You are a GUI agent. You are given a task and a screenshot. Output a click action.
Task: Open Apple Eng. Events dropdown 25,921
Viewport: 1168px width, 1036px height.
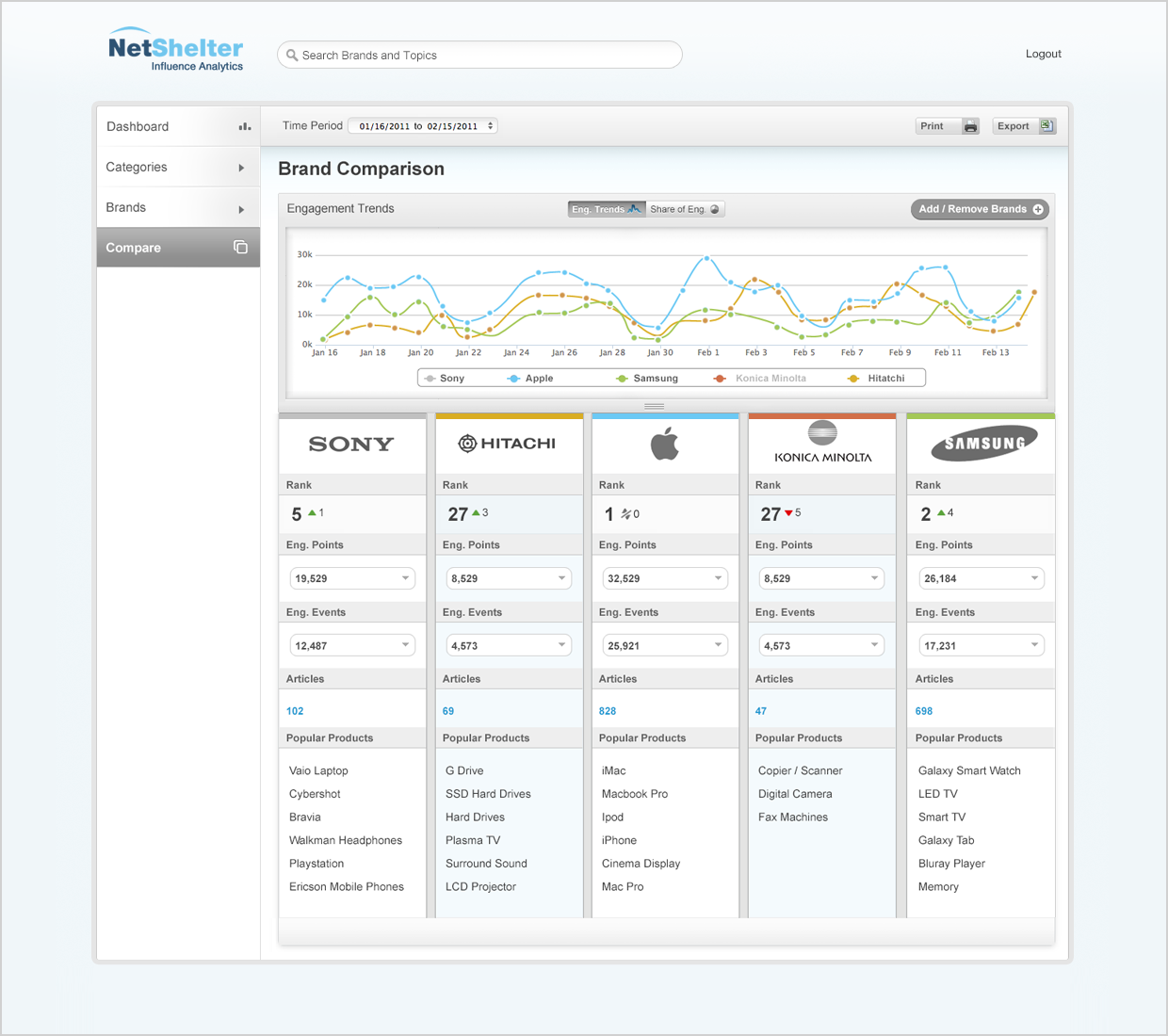[x=665, y=645]
